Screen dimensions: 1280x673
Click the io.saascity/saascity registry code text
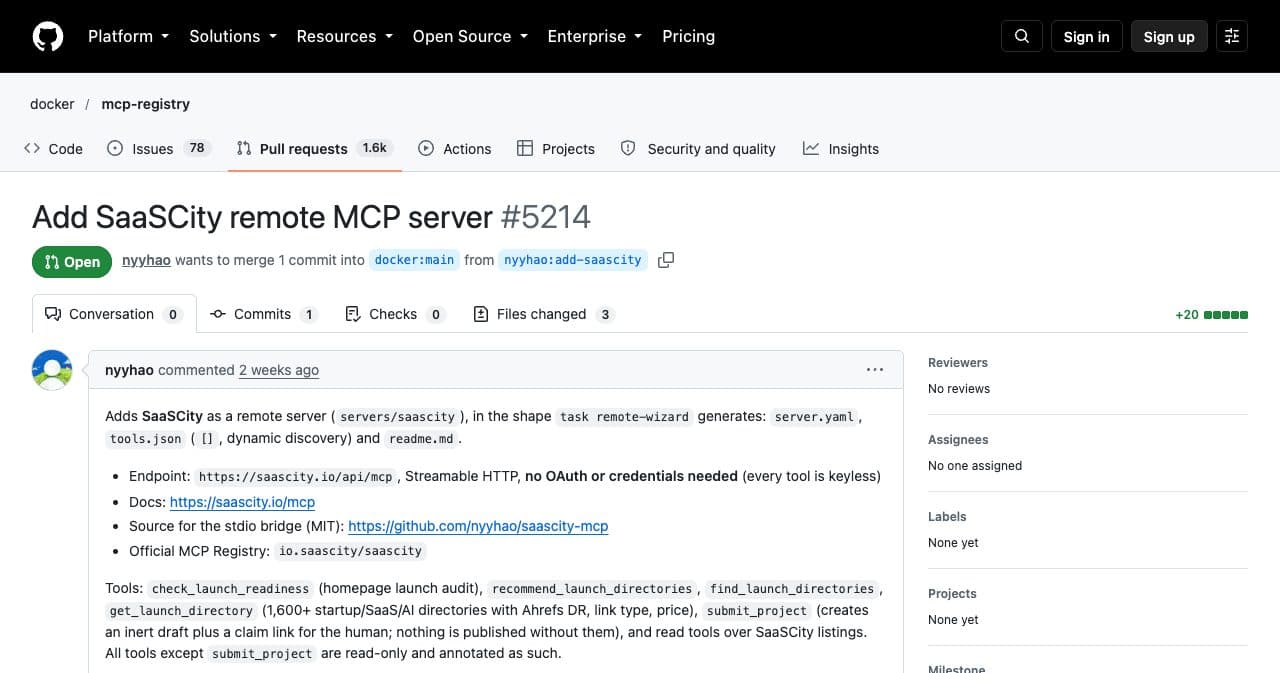point(351,551)
